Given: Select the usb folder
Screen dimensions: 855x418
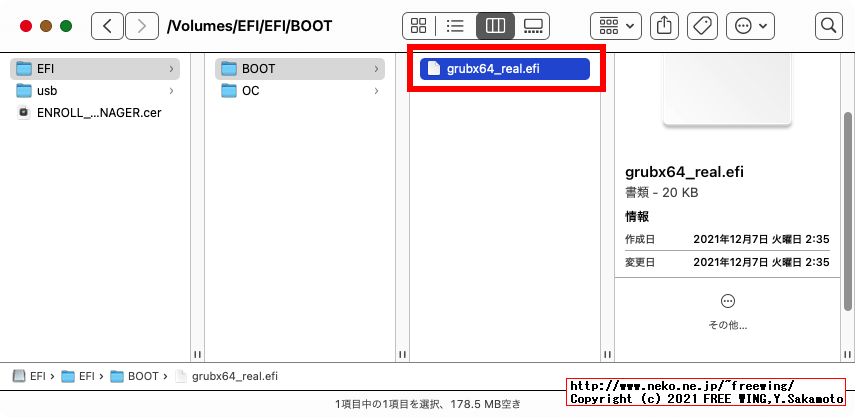Looking at the screenshot, I should (95, 90).
